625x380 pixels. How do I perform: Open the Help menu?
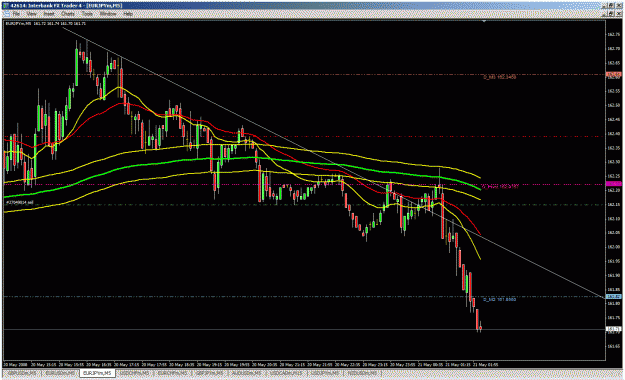click(x=128, y=14)
